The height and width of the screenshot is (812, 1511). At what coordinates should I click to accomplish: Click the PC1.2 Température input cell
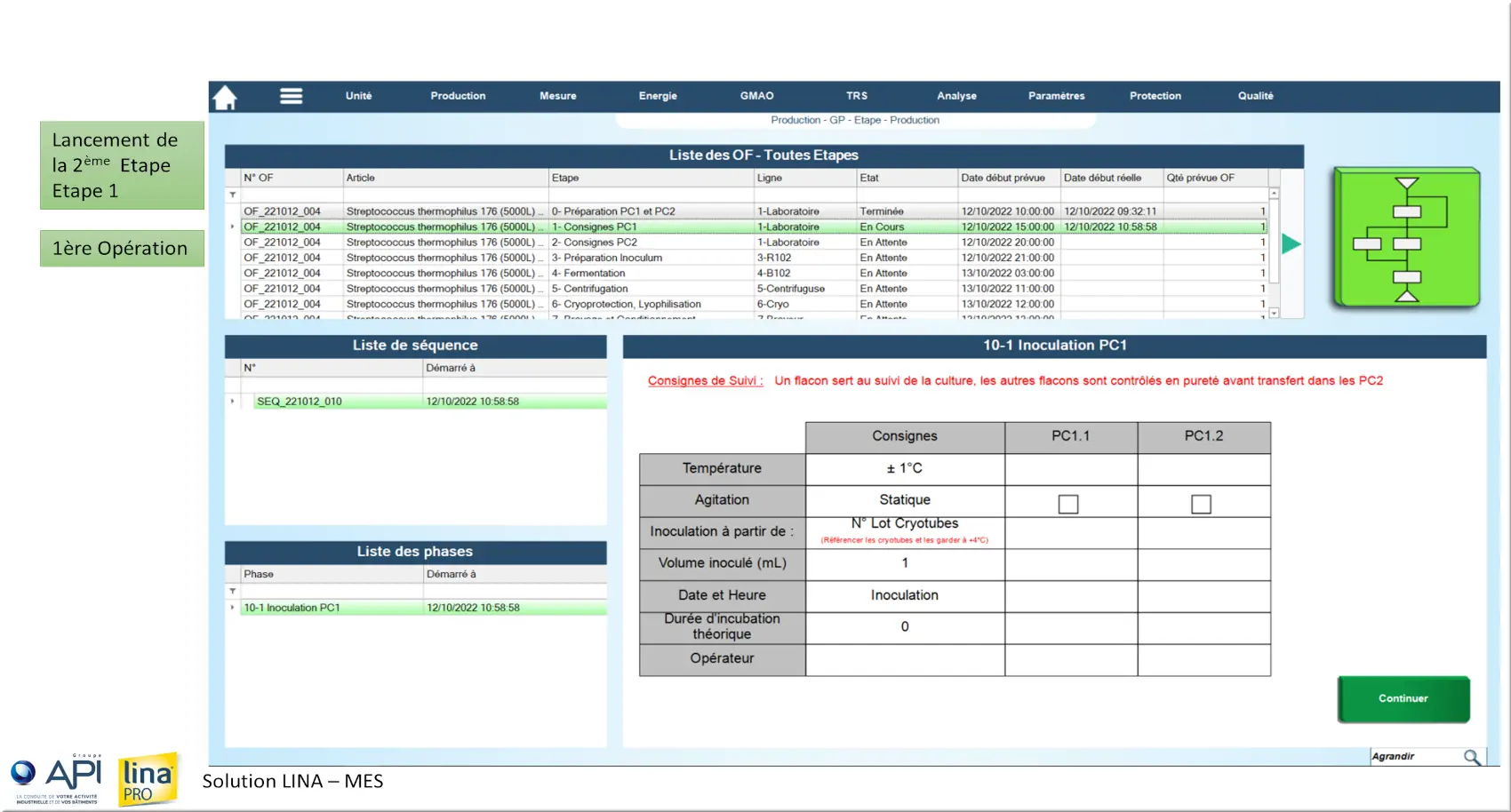pyautogui.click(x=1204, y=469)
